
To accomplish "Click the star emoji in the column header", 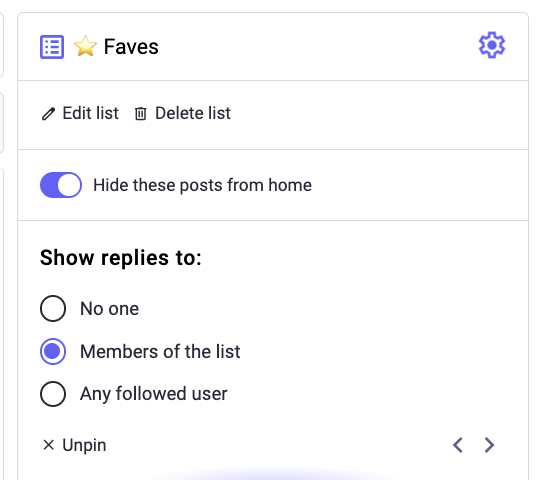I will coord(85,46).
